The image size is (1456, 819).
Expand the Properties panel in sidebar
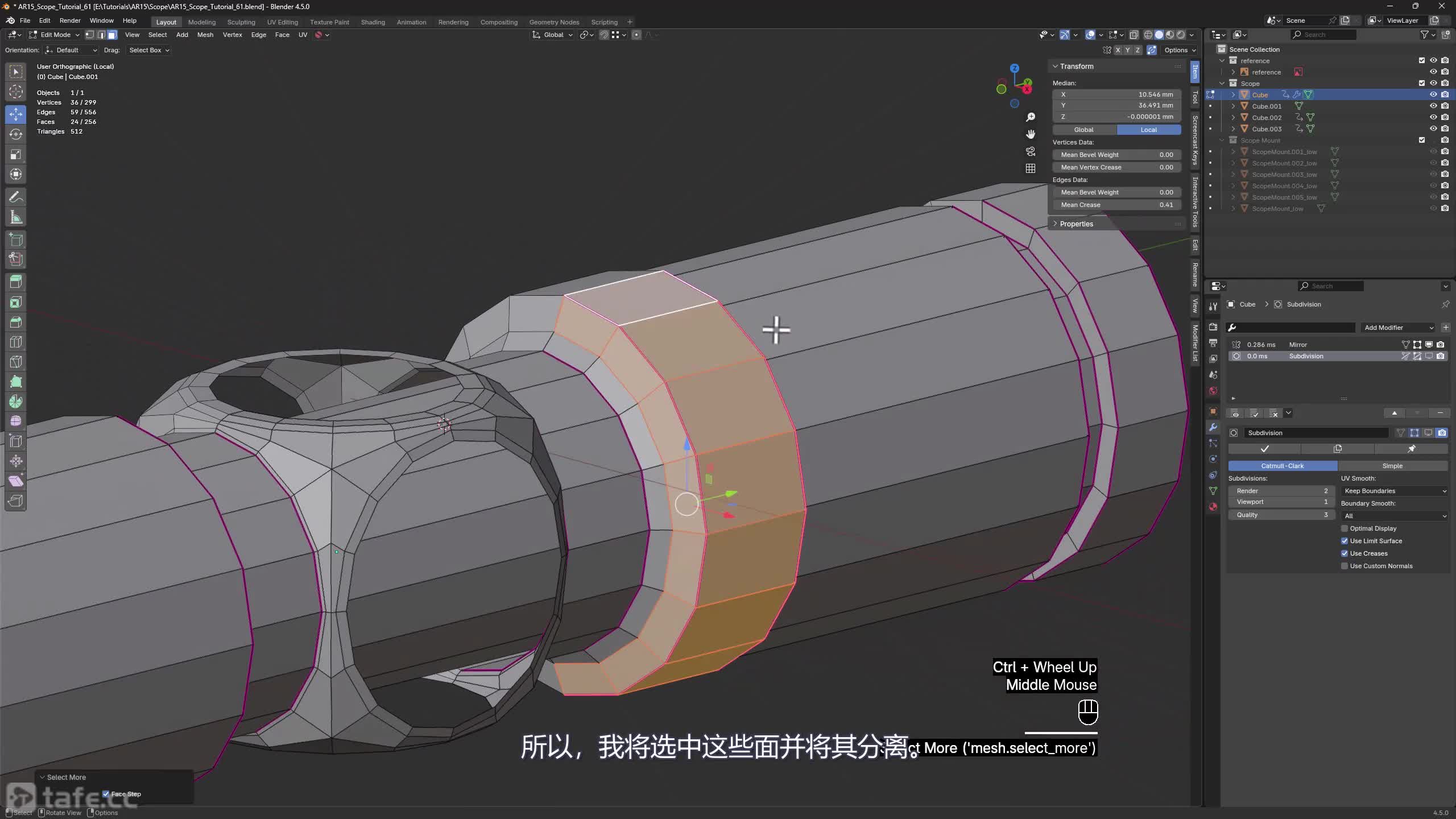click(1076, 224)
